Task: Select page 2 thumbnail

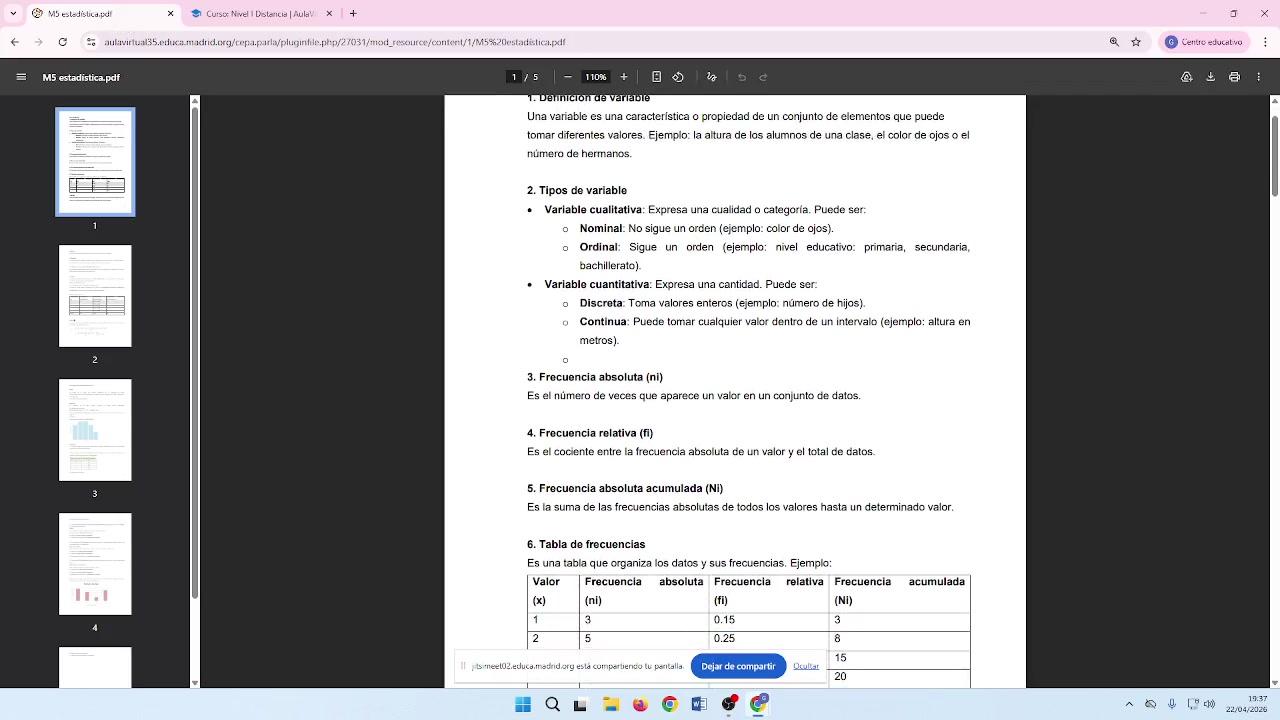Action: tap(95, 296)
